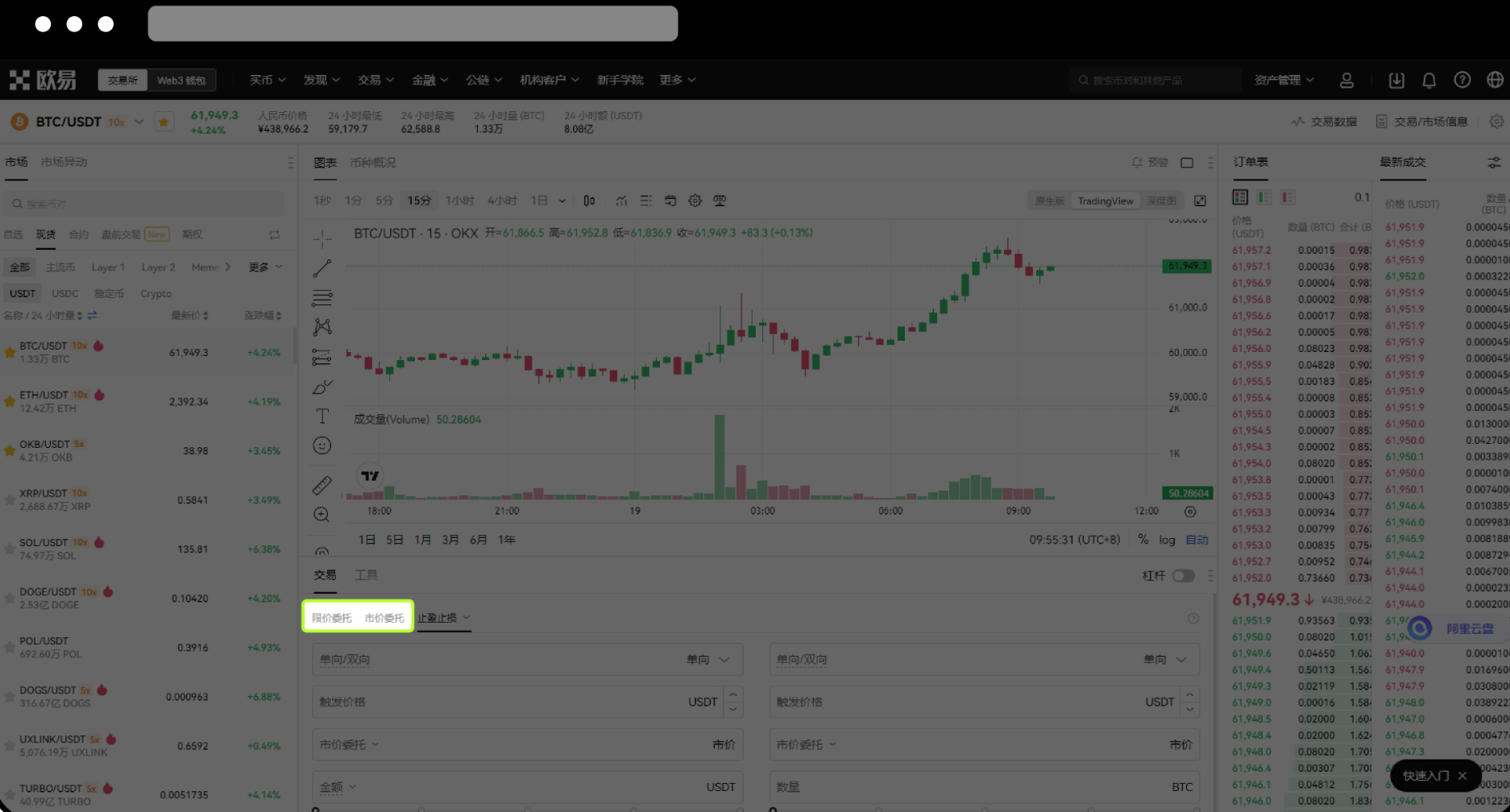Show sell orders only in order book
The width and height of the screenshot is (1510, 812).
[x=1288, y=197]
